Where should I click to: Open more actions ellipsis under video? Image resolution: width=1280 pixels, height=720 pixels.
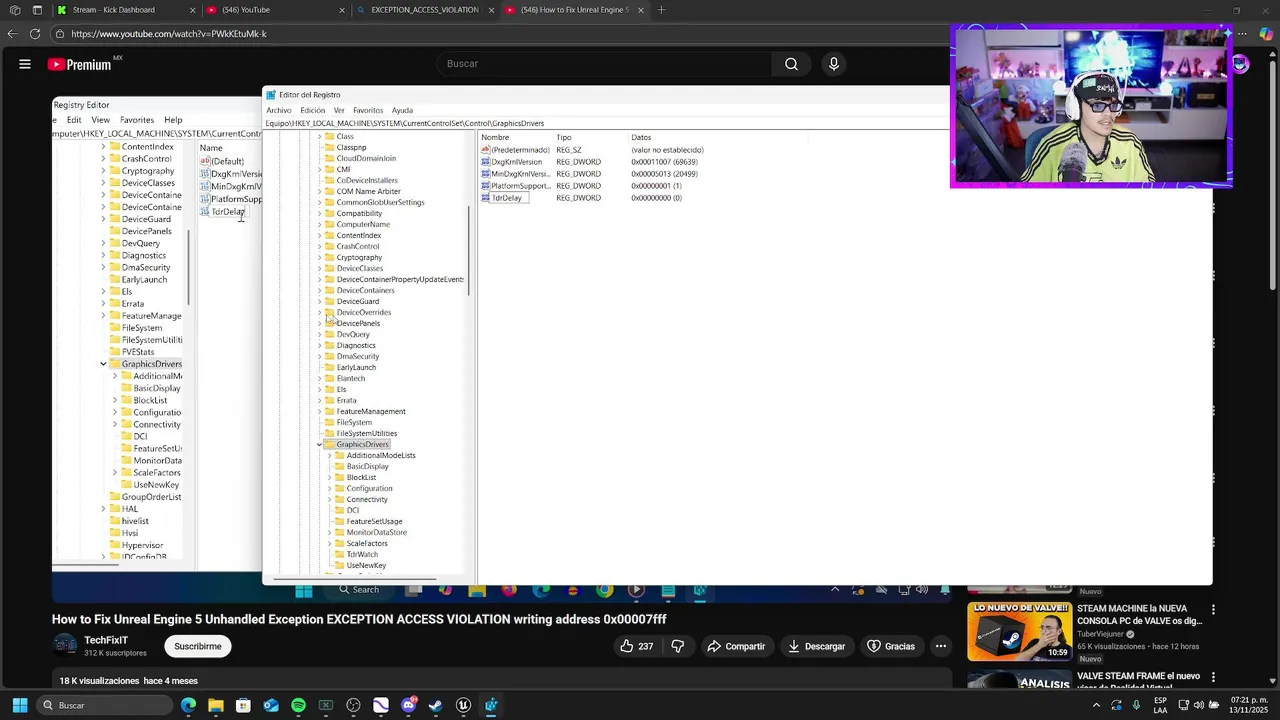pyautogui.click(x=941, y=646)
